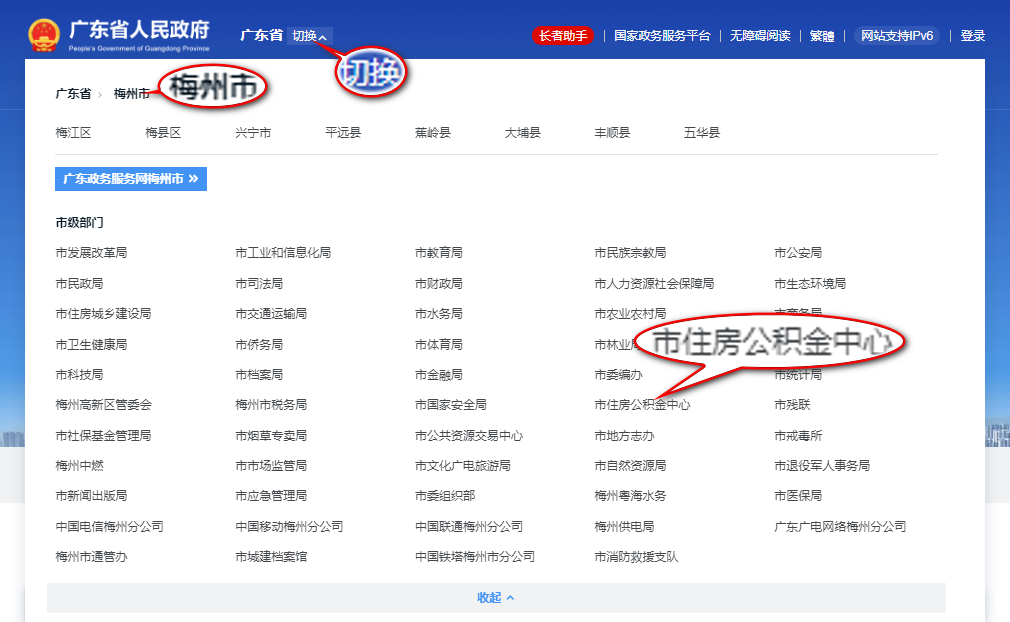1010x622 pixels.
Task: Open 市水务局 link
Action: point(439,314)
